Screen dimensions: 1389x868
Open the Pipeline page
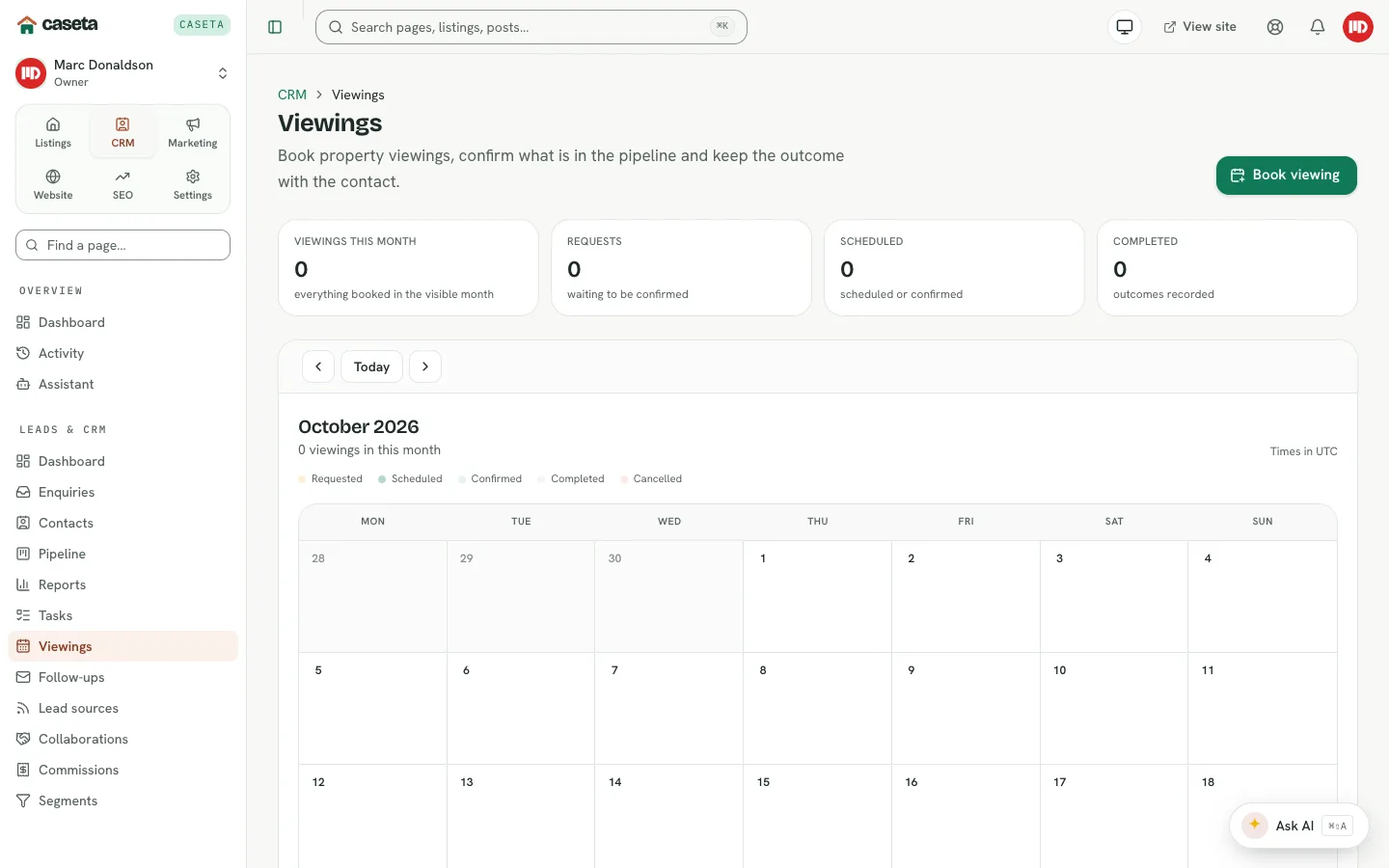point(123,554)
